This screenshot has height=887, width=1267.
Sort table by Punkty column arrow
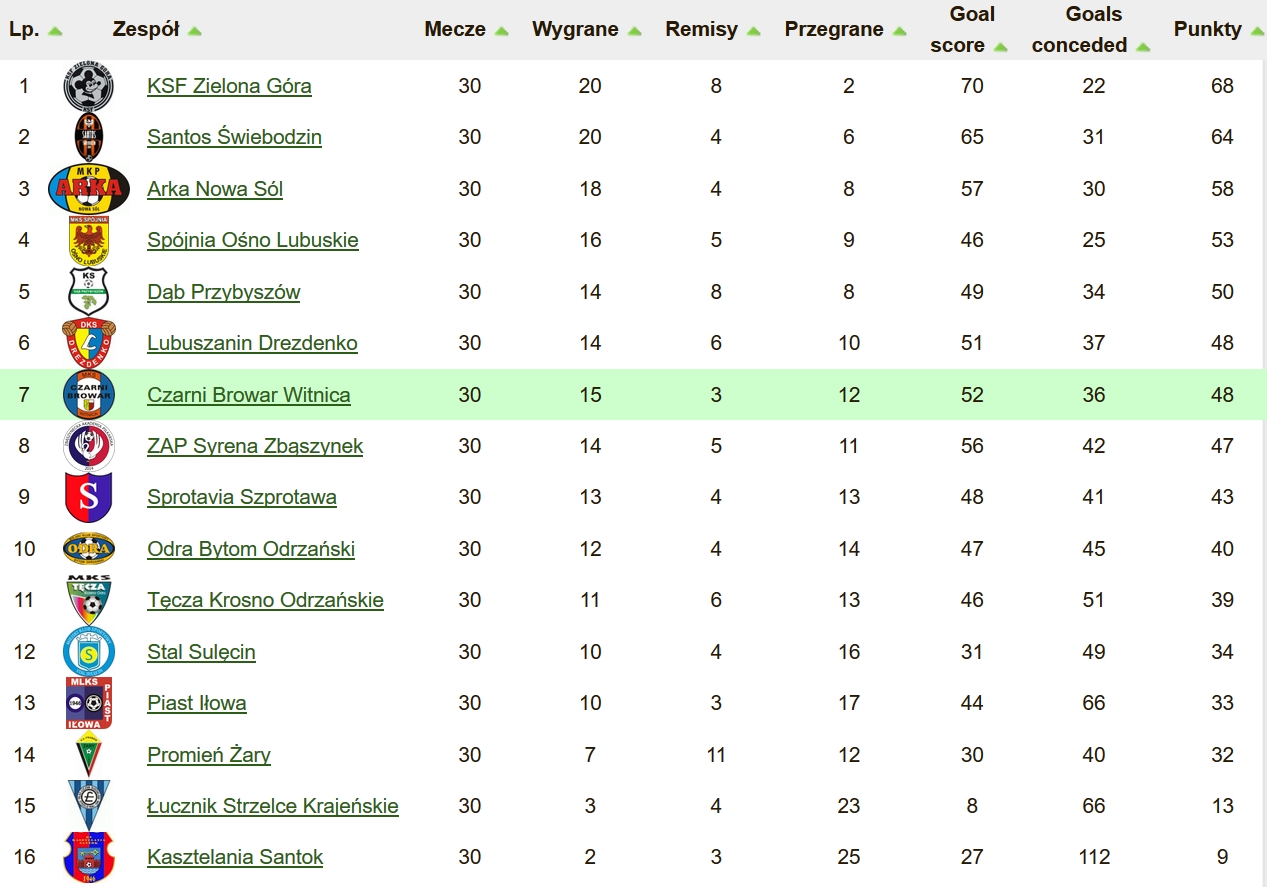pyautogui.click(x=1256, y=31)
